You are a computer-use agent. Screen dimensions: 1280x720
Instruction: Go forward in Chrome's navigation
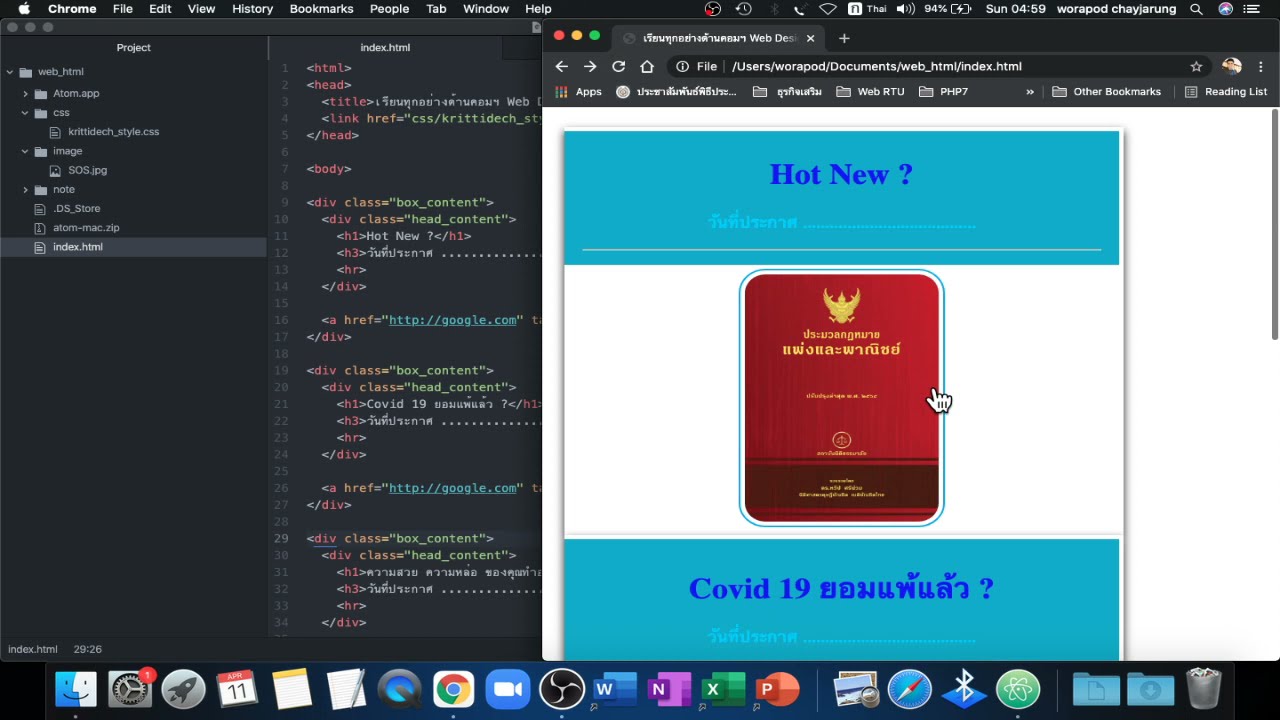(x=590, y=66)
